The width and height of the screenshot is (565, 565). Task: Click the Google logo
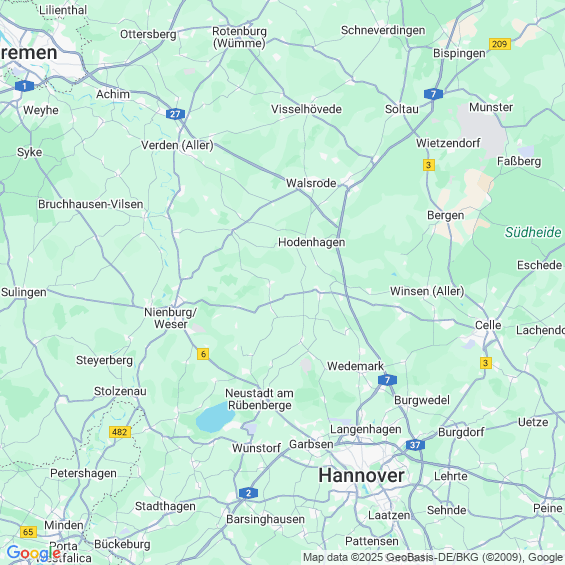(x=34, y=552)
